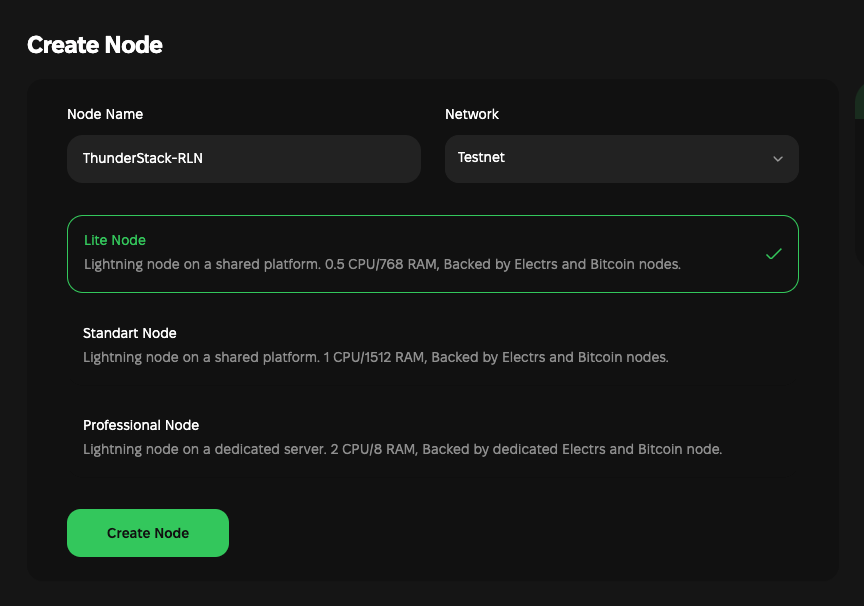Click the Create Node page heading
The height and width of the screenshot is (606, 864).
pos(95,45)
